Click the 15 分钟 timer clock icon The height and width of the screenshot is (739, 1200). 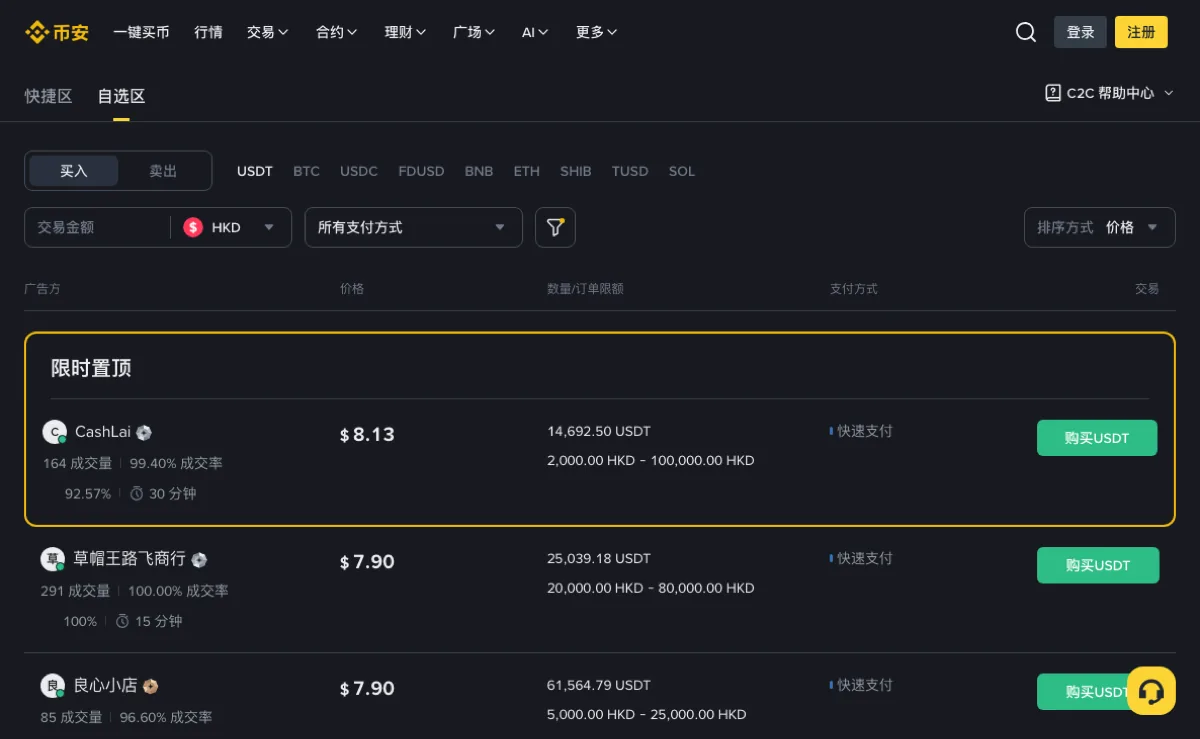pos(123,621)
